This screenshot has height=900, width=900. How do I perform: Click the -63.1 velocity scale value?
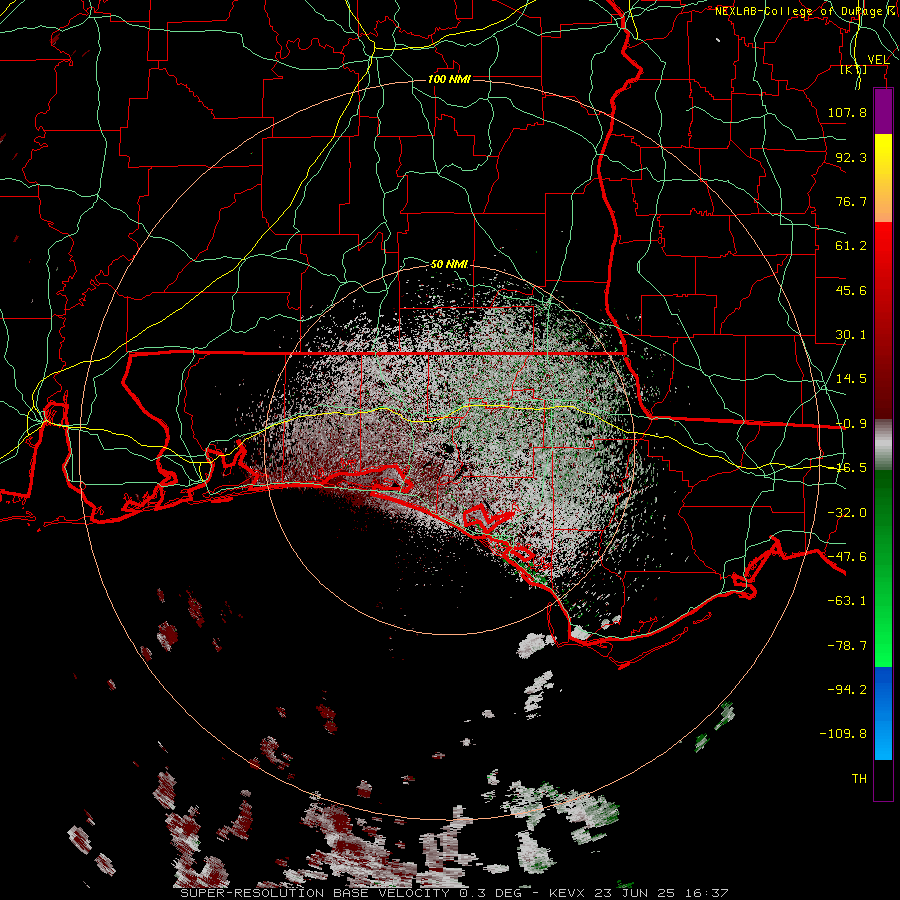tap(847, 601)
